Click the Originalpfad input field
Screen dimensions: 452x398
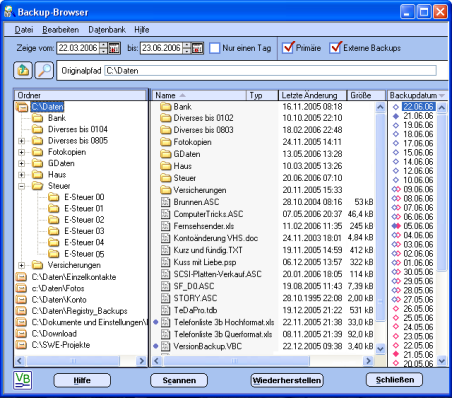tap(271, 71)
